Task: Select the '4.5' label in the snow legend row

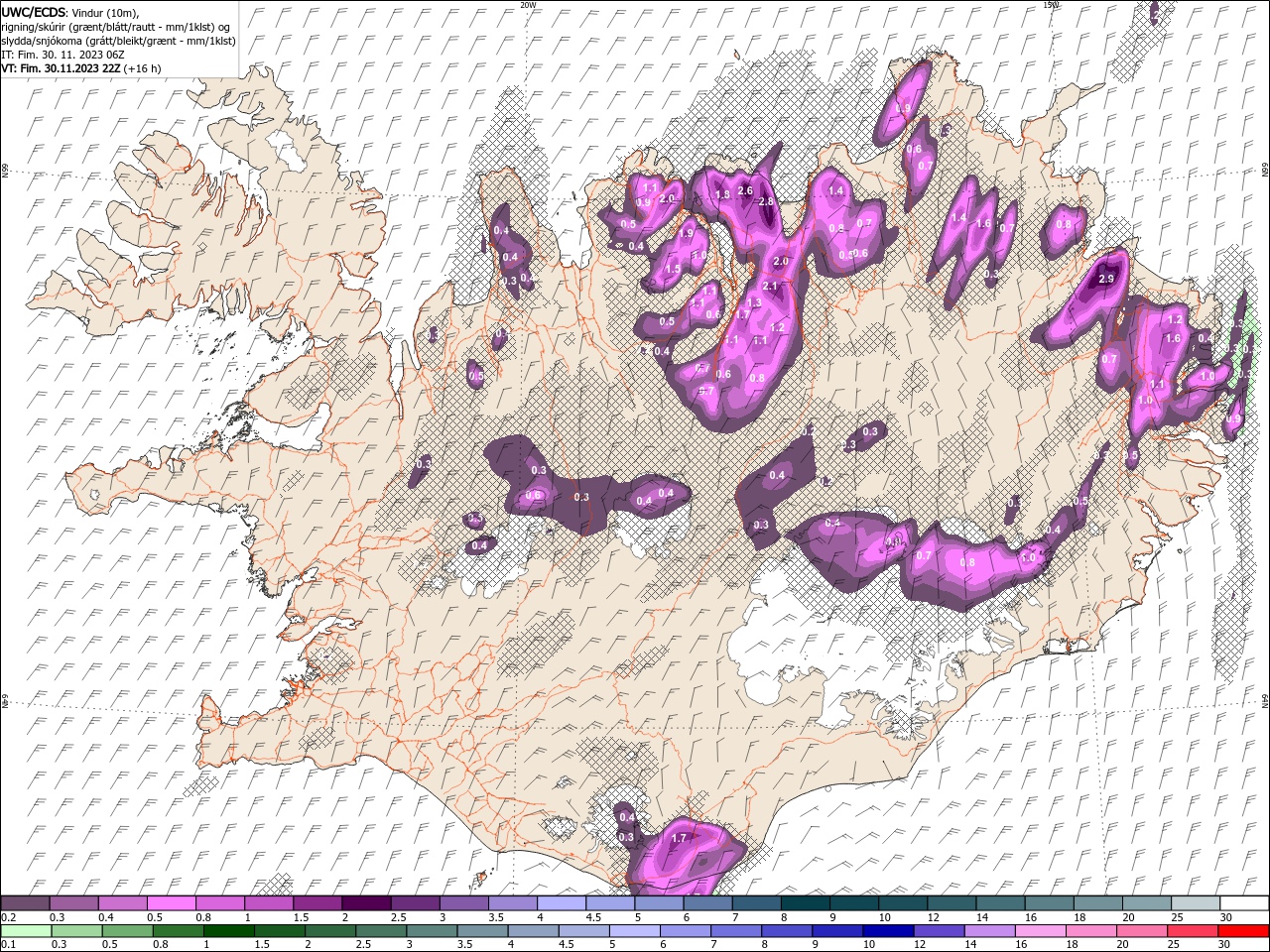Action: point(592,917)
